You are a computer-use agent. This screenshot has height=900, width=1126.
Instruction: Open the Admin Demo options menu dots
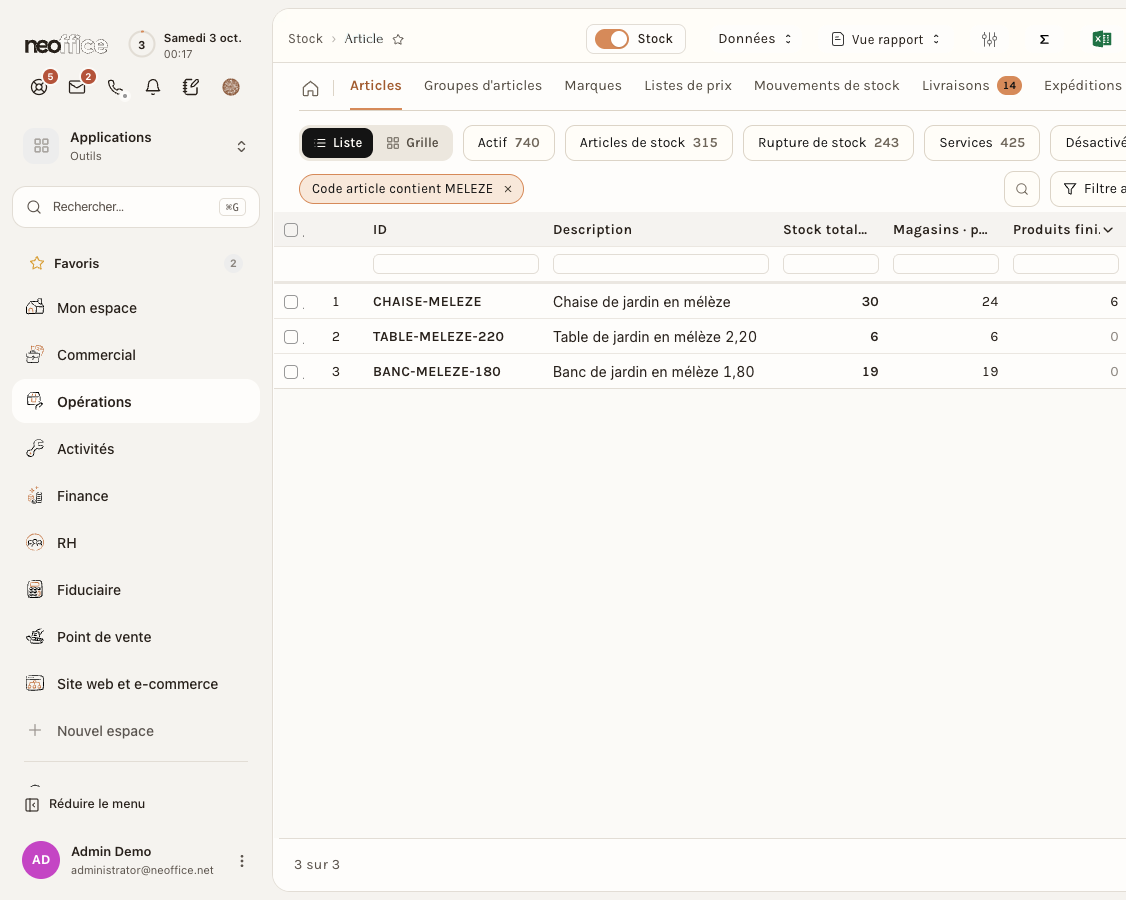click(242, 860)
